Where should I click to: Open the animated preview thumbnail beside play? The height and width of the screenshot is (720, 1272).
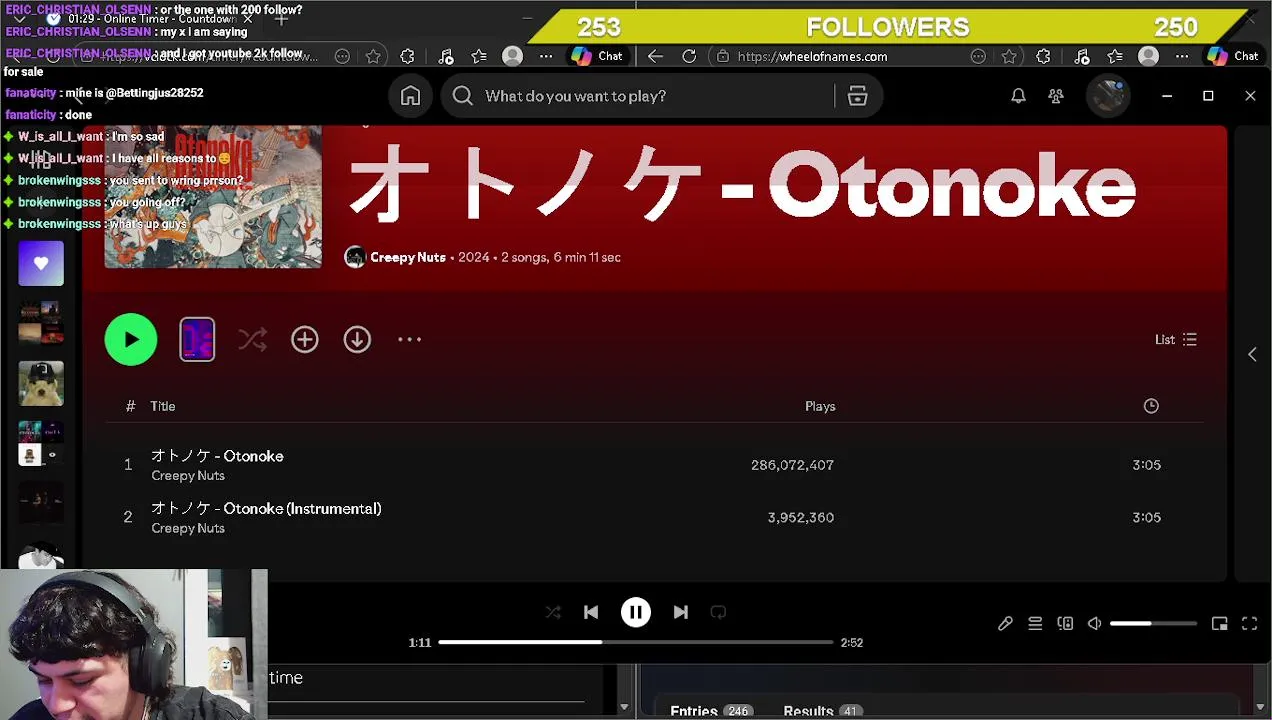point(197,340)
